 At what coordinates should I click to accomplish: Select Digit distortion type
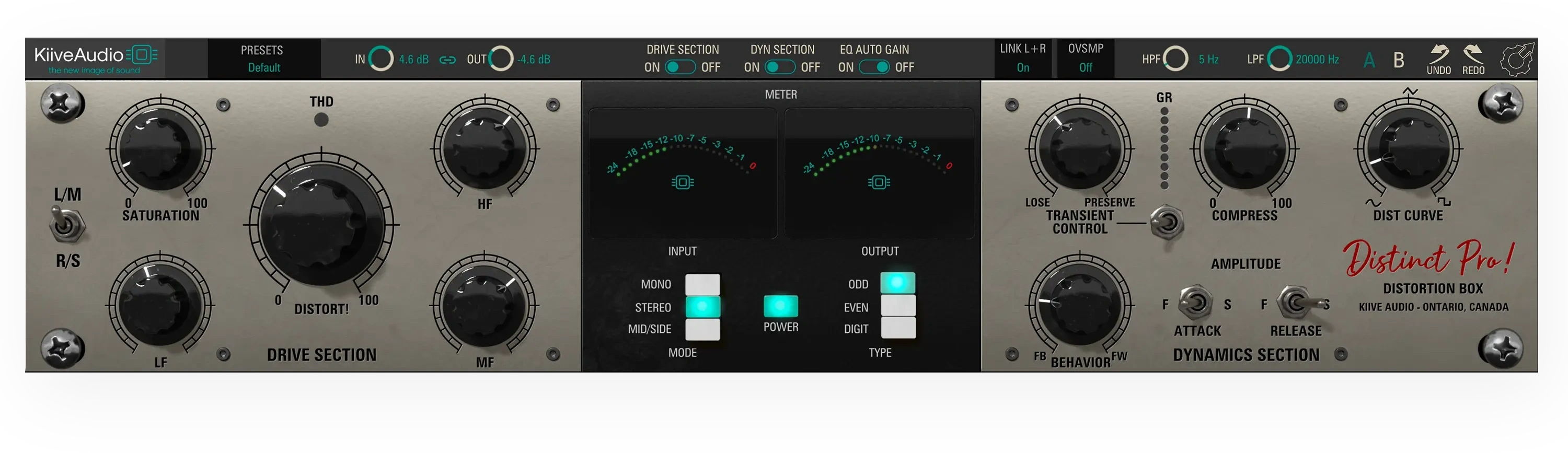(898, 328)
